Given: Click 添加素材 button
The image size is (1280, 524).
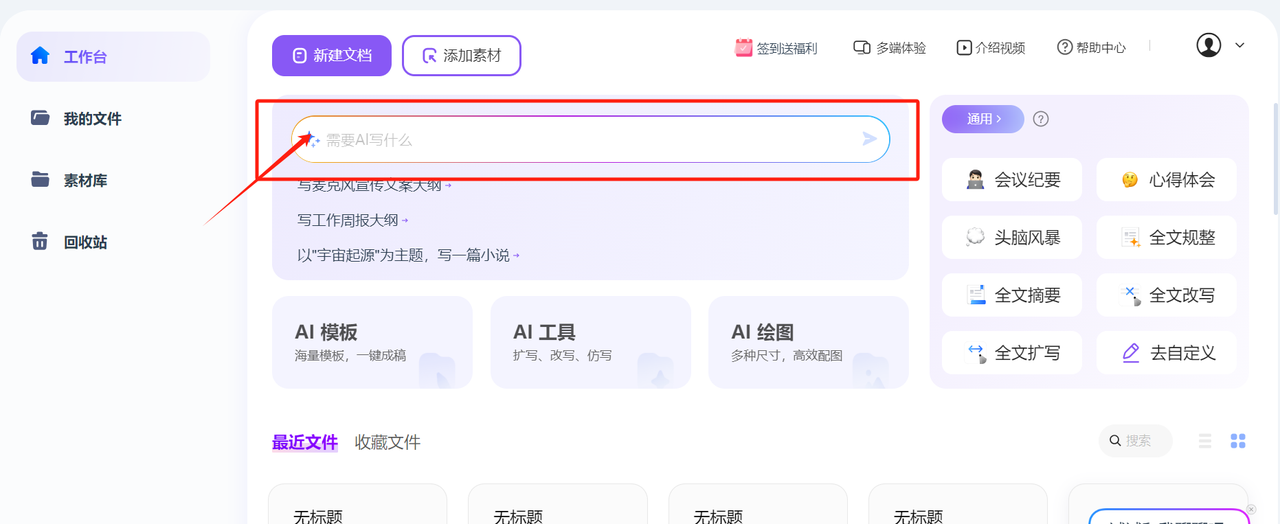Looking at the screenshot, I should tap(461, 56).
